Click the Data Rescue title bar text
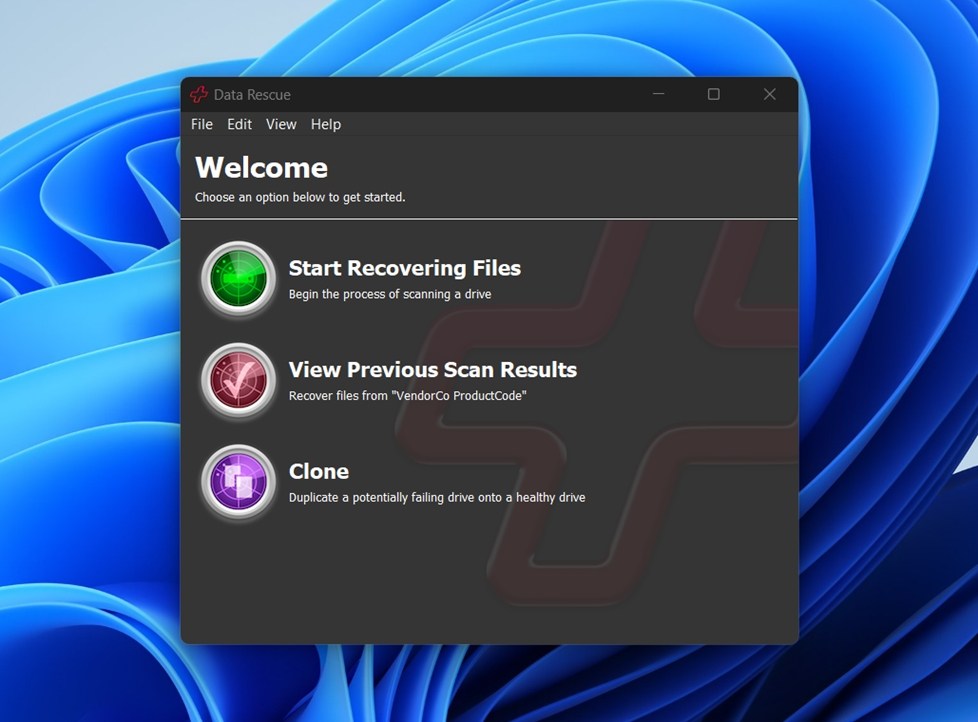Image resolution: width=978 pixels, height=722 pixels. click(x=253, y=94)
